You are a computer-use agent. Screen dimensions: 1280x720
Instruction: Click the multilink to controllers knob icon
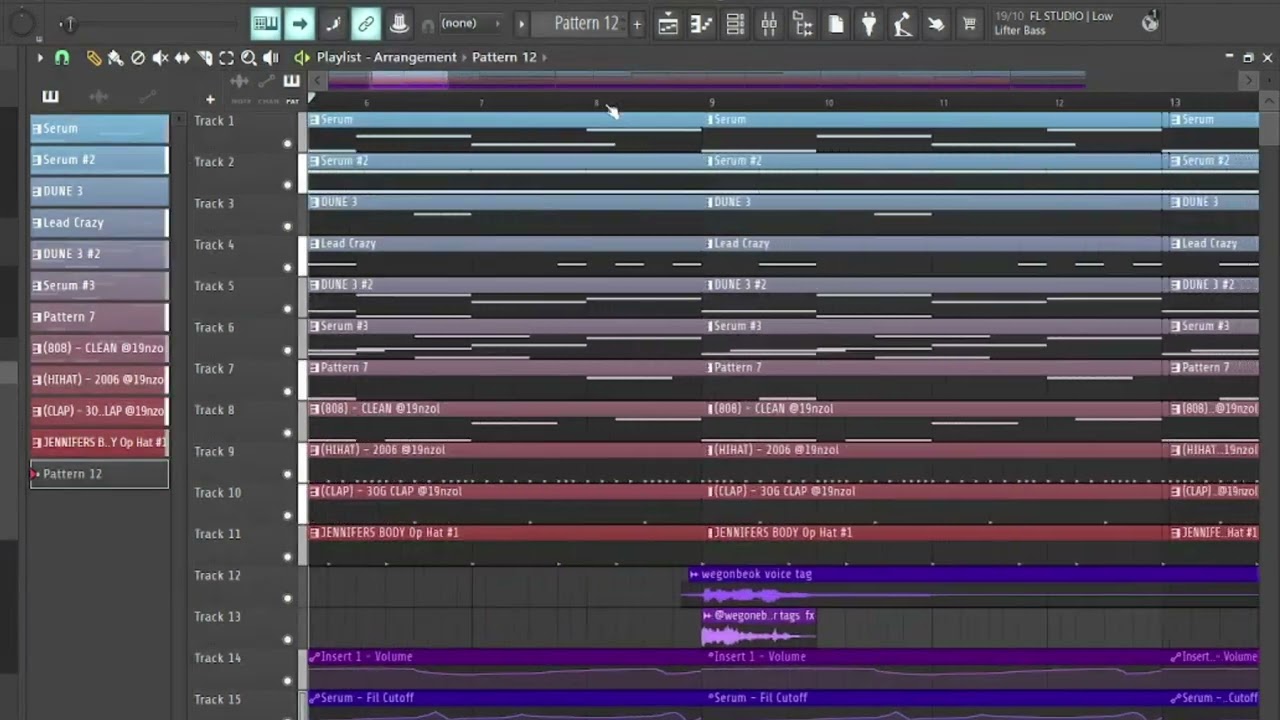399,23
